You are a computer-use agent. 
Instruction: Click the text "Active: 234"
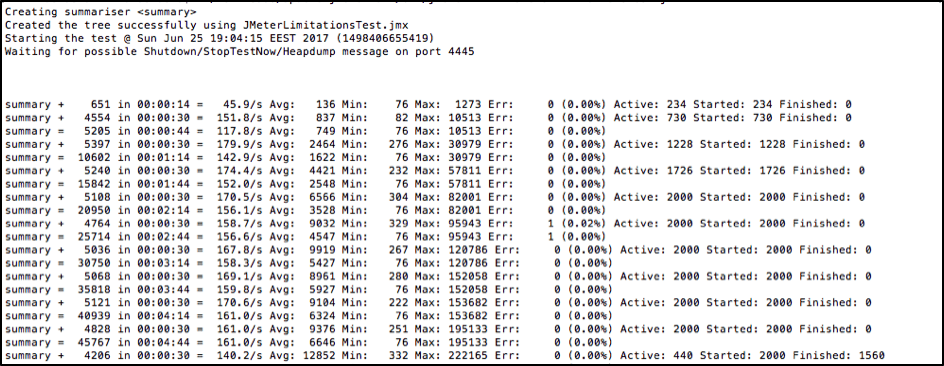point(650,105)
